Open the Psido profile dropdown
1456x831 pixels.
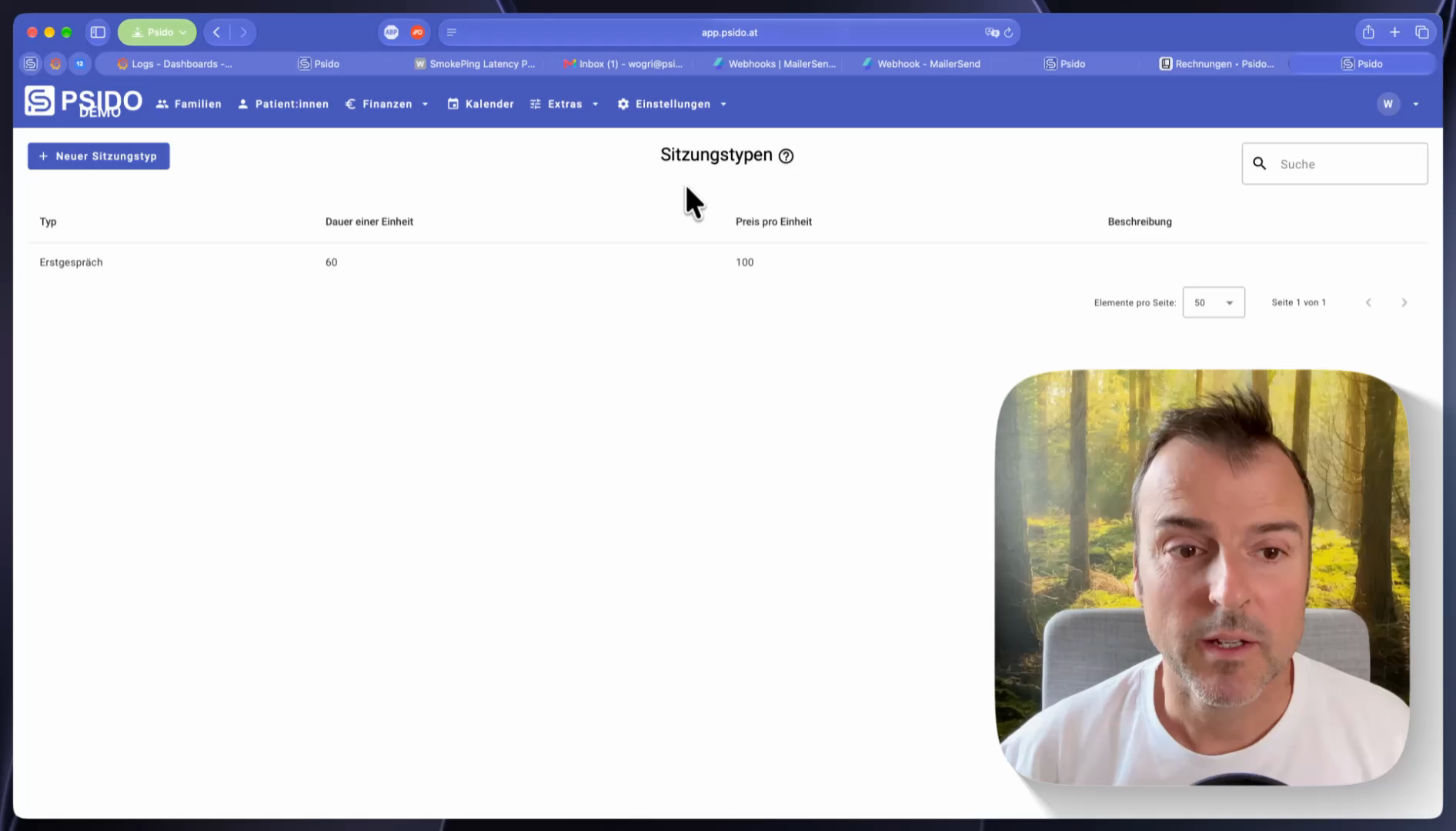click(157, 32)
